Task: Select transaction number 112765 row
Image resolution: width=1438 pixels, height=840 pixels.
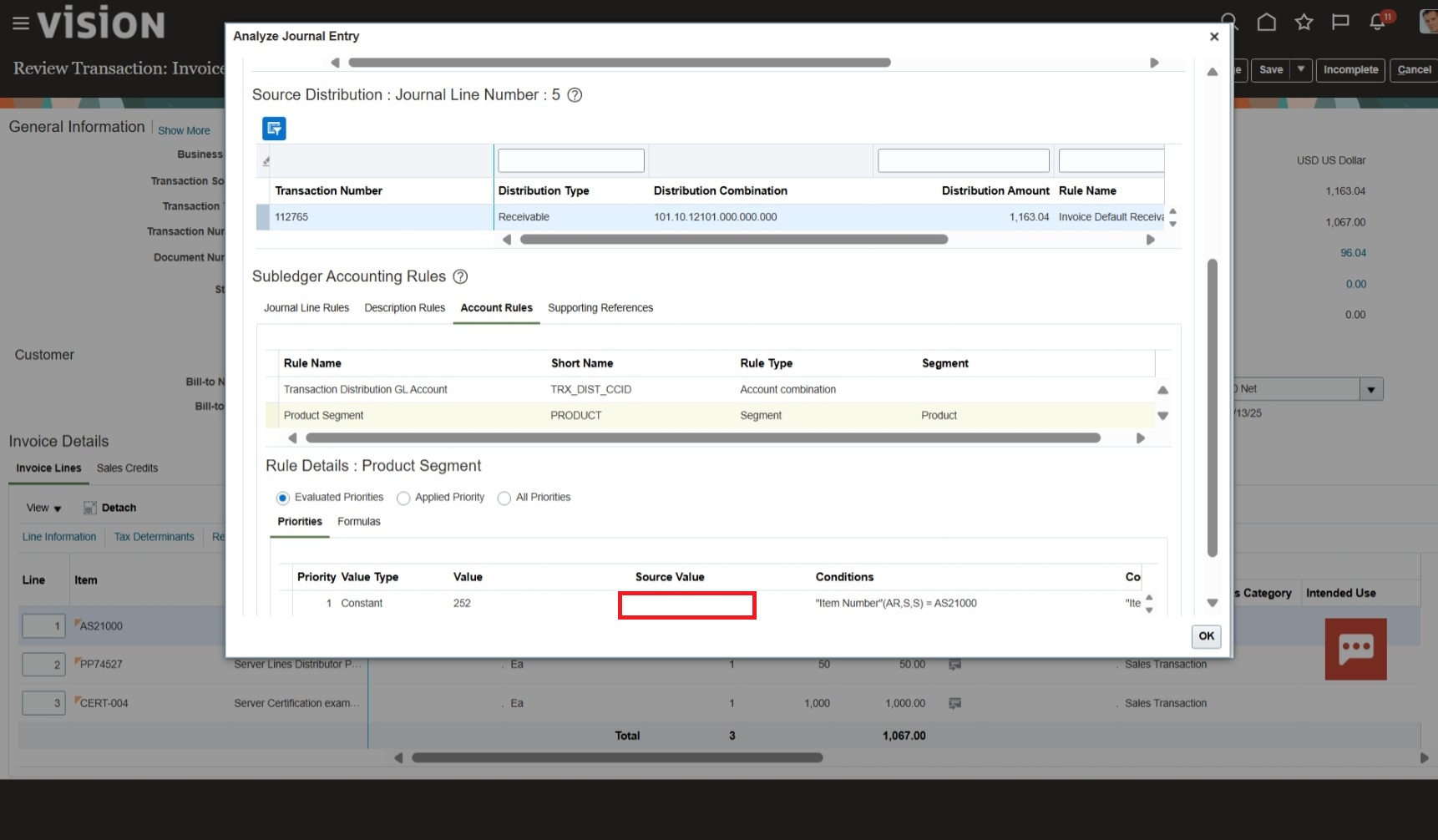Action: click(x=710, y=217)
